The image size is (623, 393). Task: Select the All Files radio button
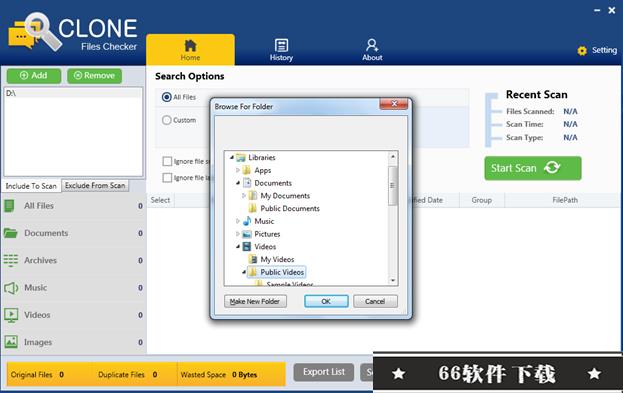[167, 97]
